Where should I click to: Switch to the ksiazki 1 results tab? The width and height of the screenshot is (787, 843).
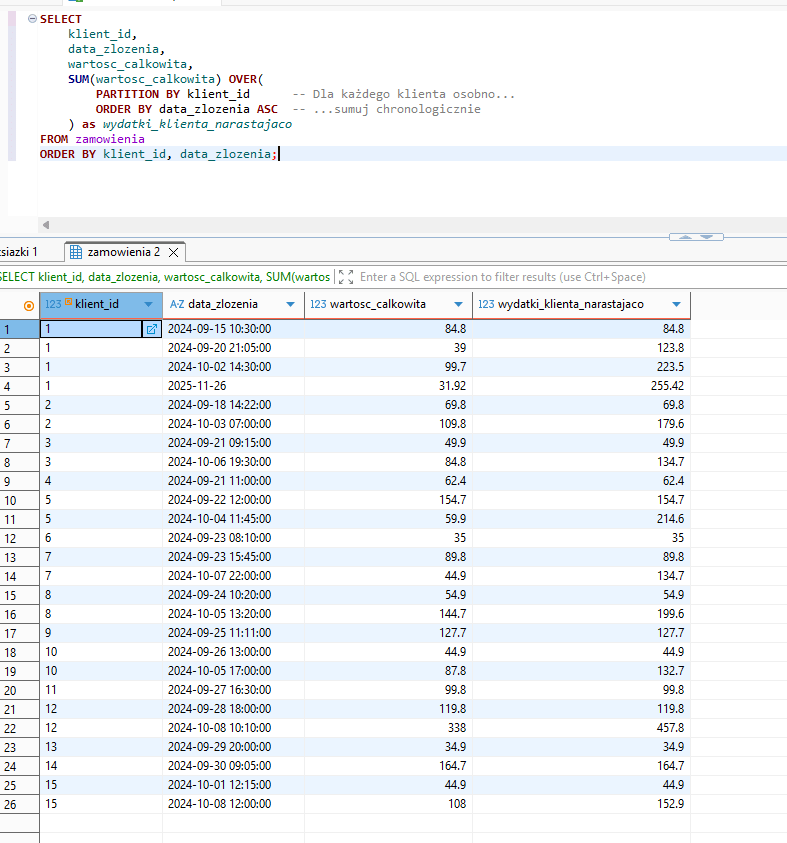point(20,252)
